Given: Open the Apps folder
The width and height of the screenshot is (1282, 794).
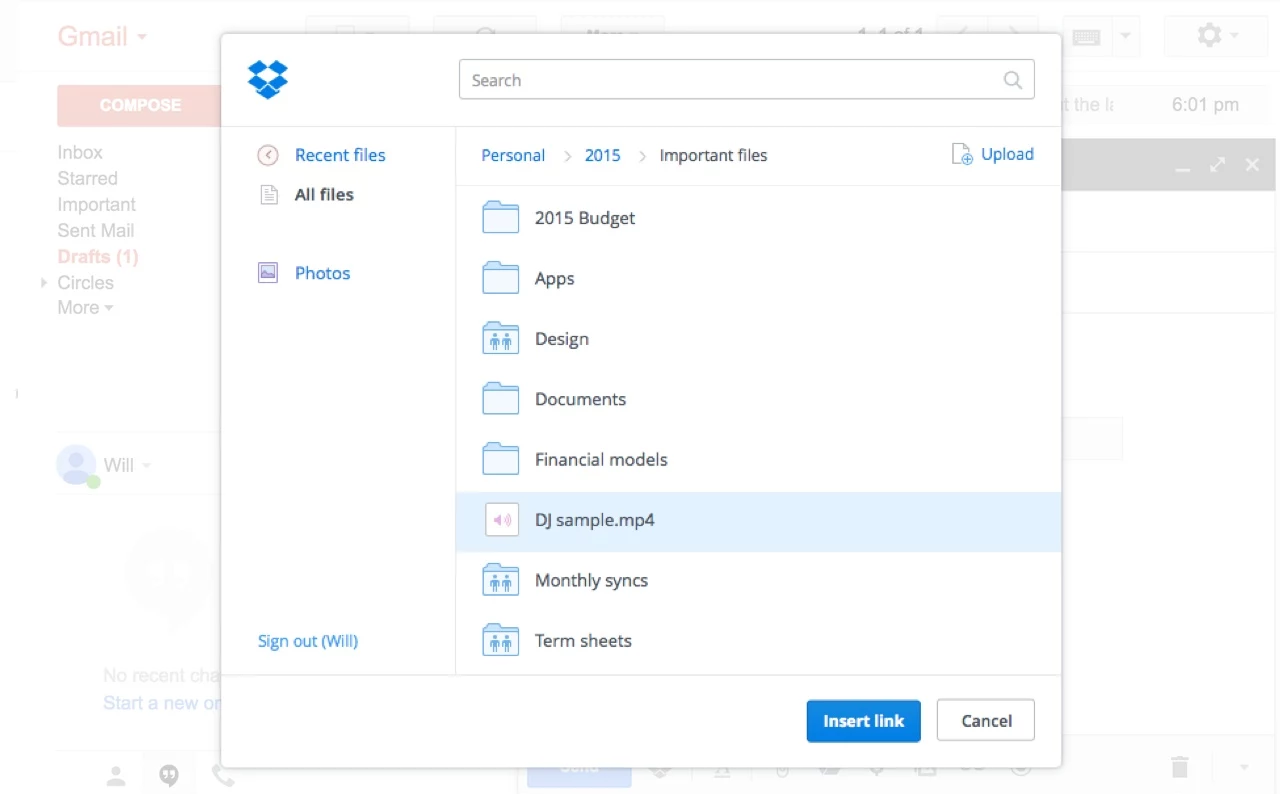Looking at the screenshot, I should click(758, 278).
